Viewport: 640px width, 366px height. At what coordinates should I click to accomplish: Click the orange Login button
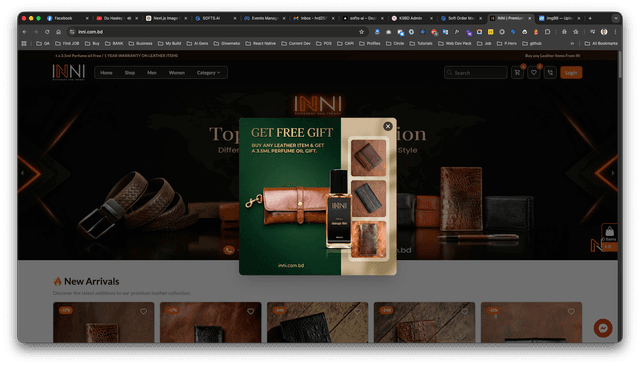571,73
